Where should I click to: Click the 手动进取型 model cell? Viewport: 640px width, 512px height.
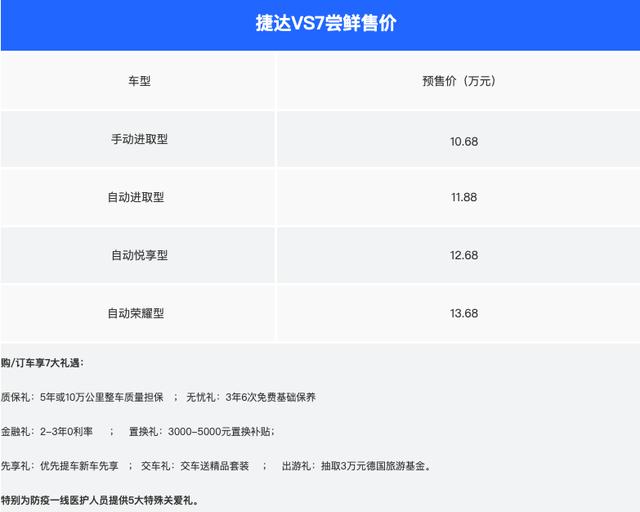tap(139, 139)
